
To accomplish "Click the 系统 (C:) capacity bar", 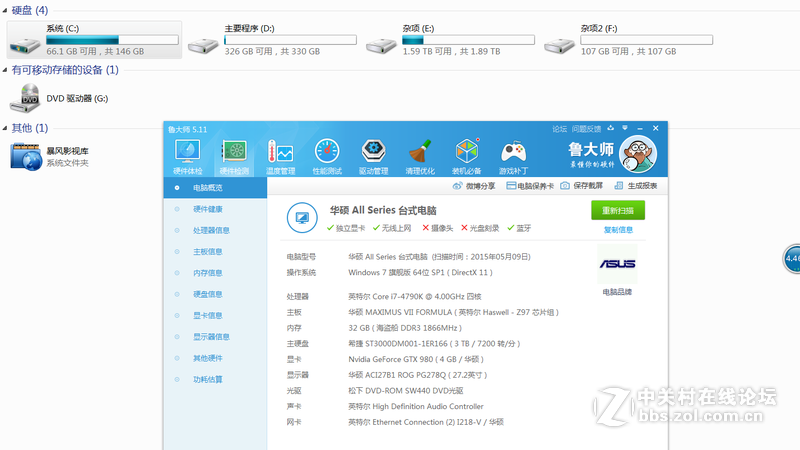I will click(x=112, y=40).
